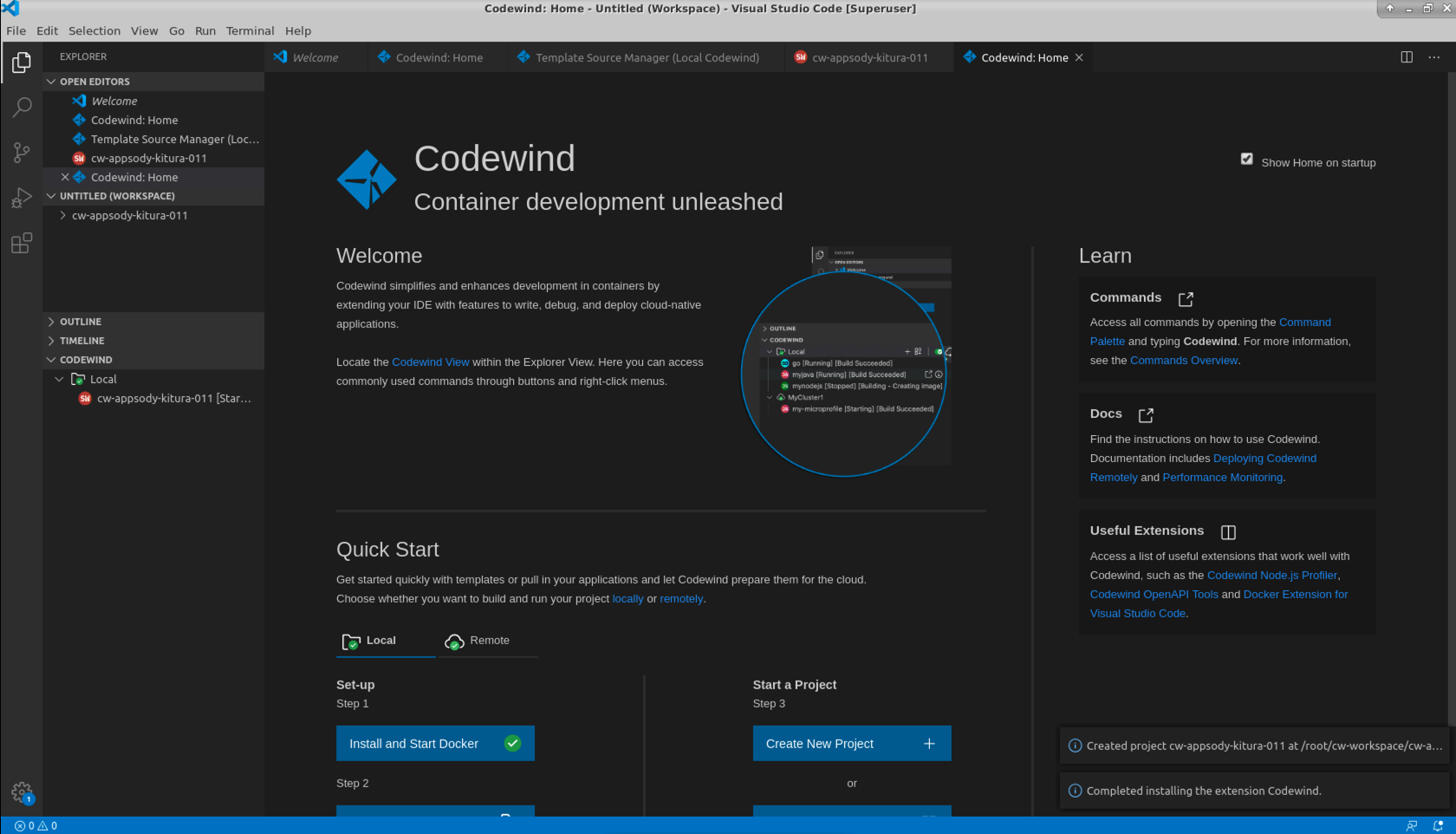Click the Swift icon on cw-appsody-kitura-011 project
Viewport: 1456px width, 834px height.
coord(85,398)
